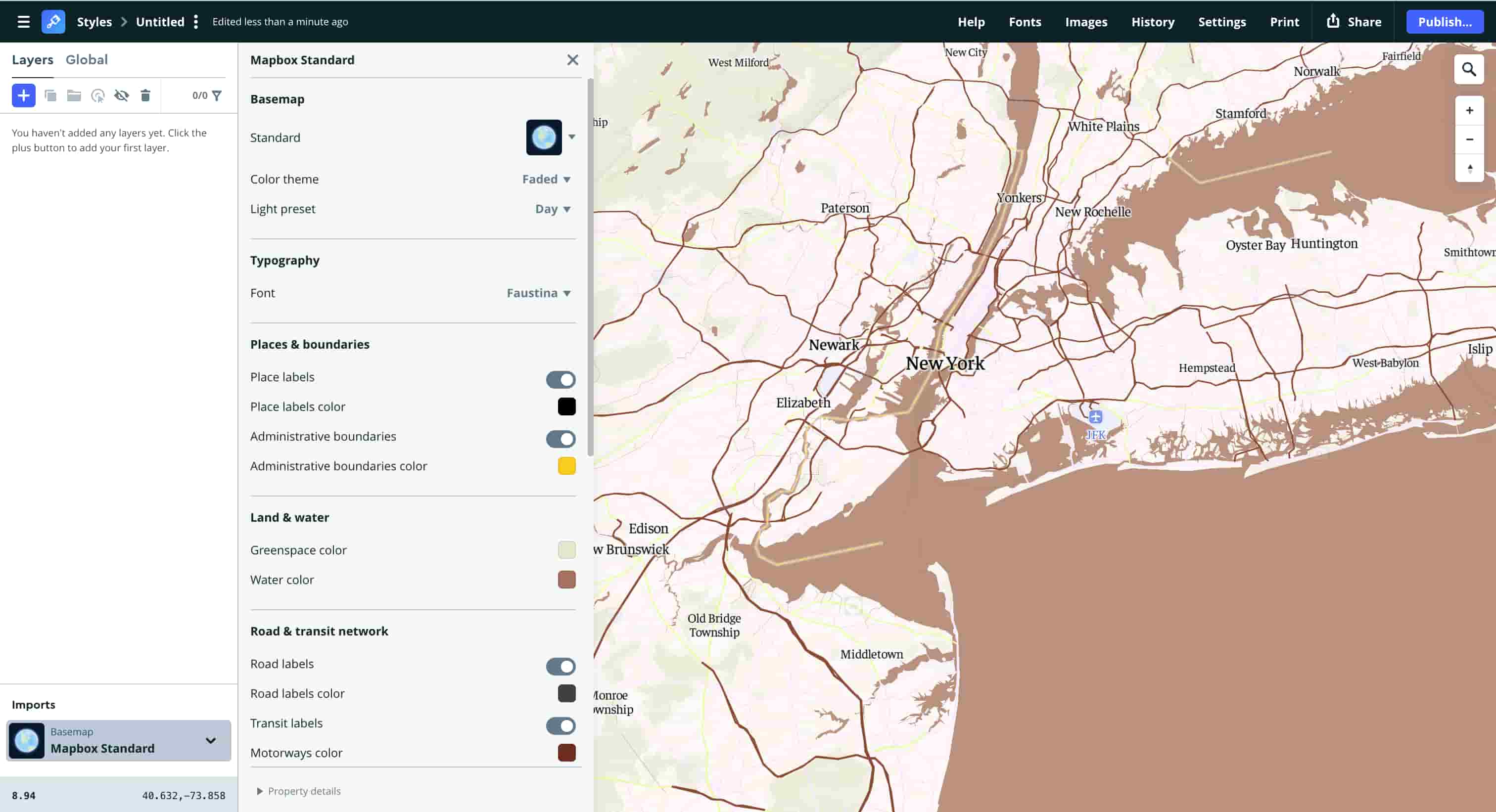The width and height of the screenshot is (1496, 812).
Task: Delete layers with the trash icon
Action: [145, 95]
